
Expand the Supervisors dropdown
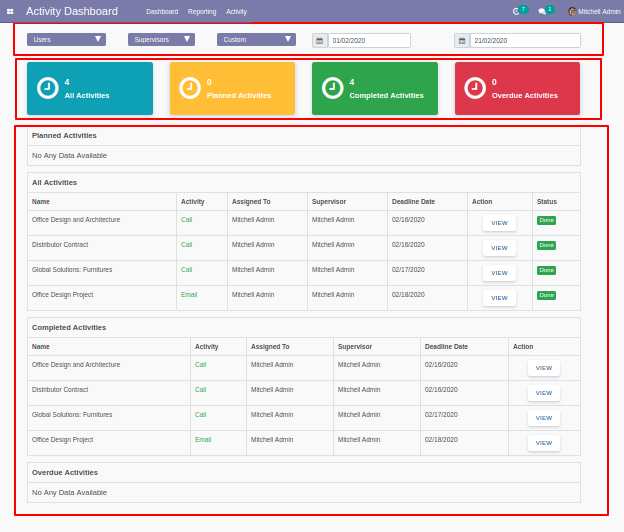click(161, 39)
